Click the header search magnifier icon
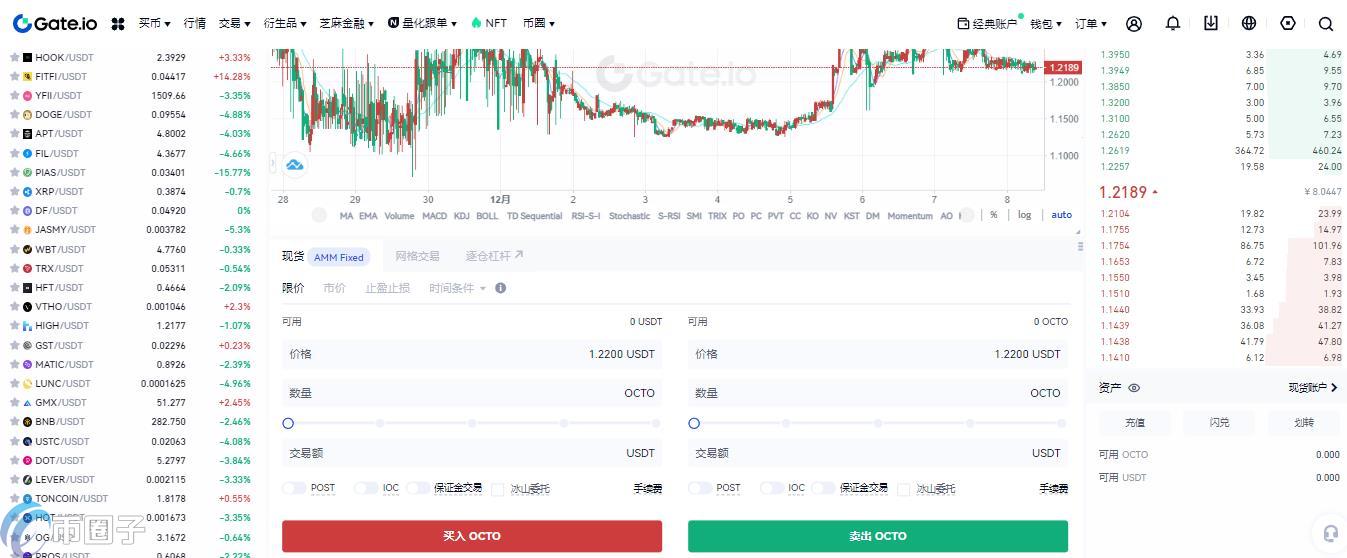Screen dimensions: 1347x558 1325,23
